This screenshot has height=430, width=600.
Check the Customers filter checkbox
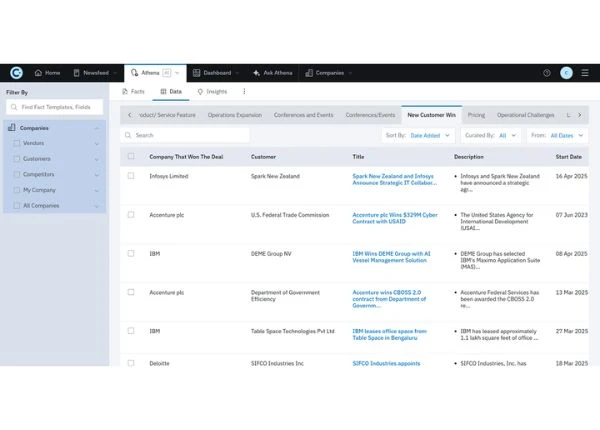17,159
